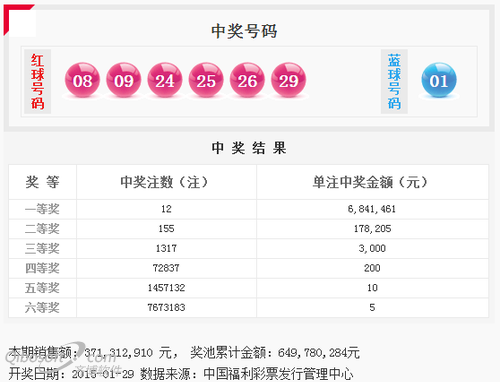Click the 一等奖 row label
Viewport: 500px width, 382px height.
coord(42,209)
